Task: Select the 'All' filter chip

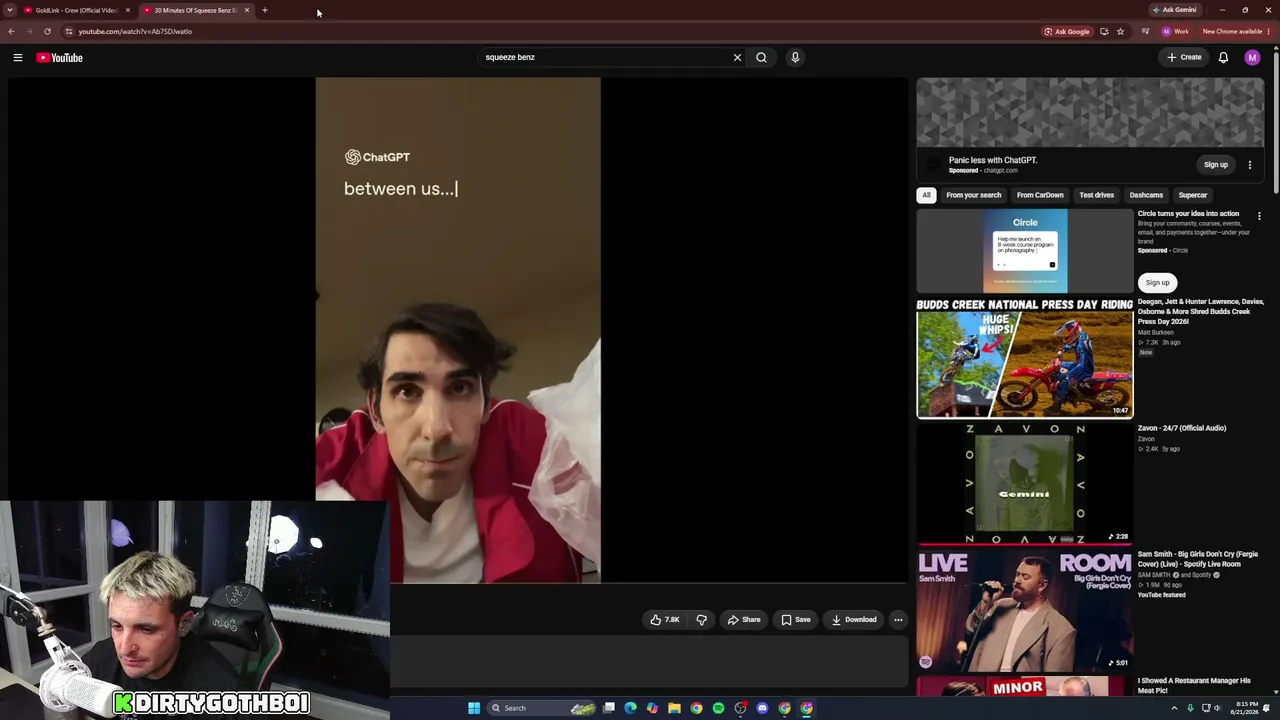Action: tap(926, 195)
